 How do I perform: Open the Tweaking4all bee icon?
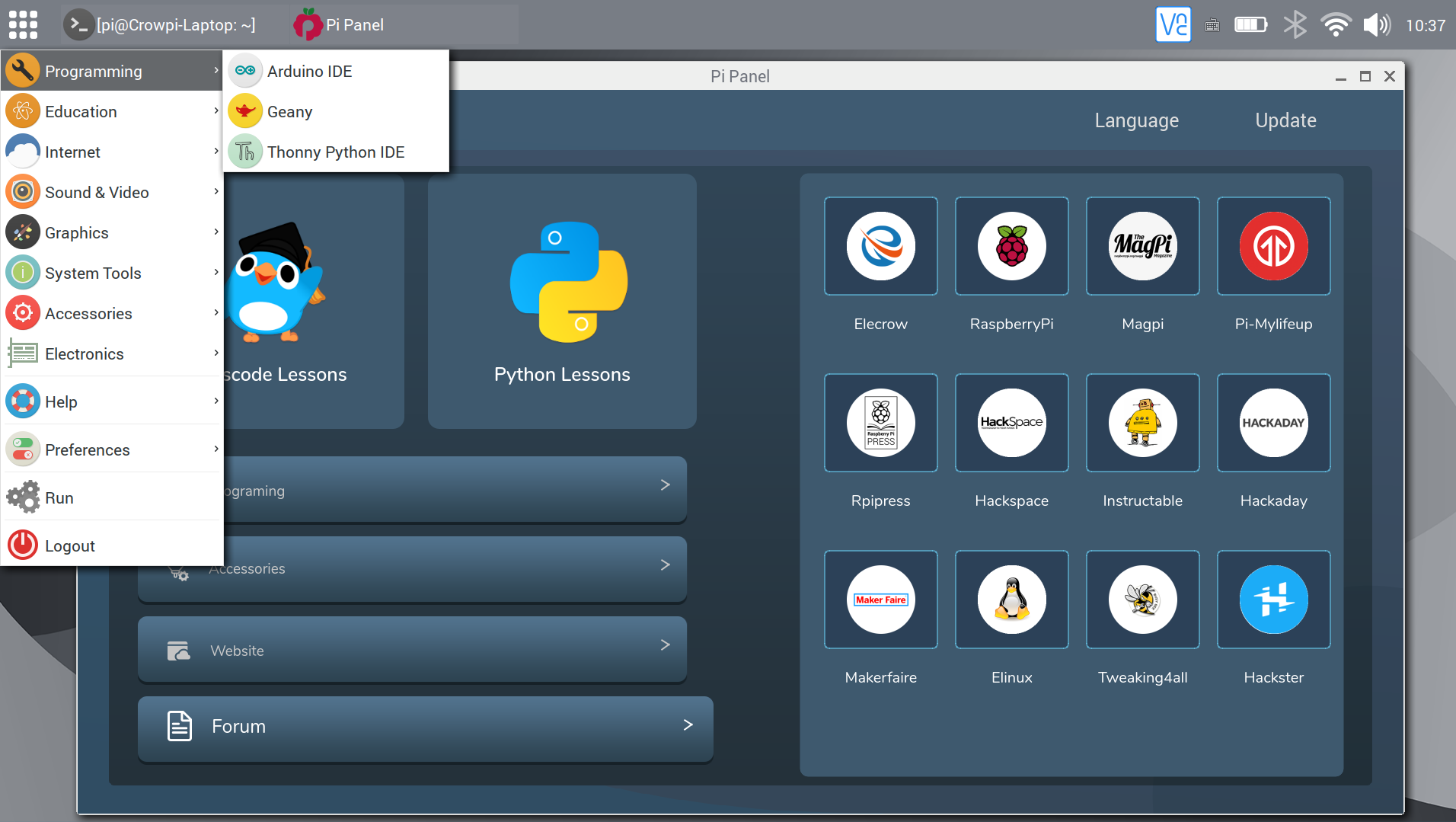click(1143, 600)
